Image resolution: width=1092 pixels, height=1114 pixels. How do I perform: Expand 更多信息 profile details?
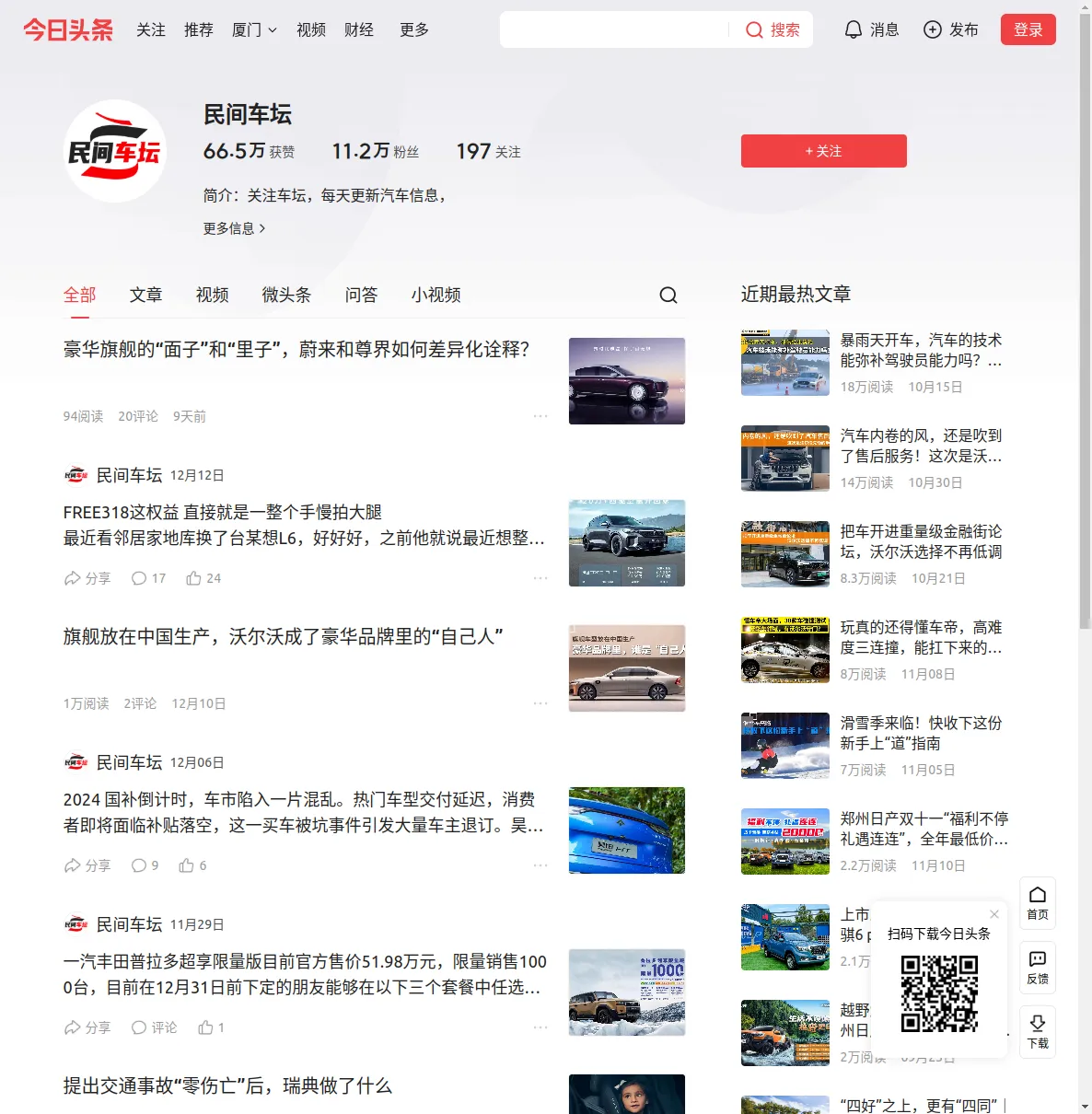(x=235, y=228)
